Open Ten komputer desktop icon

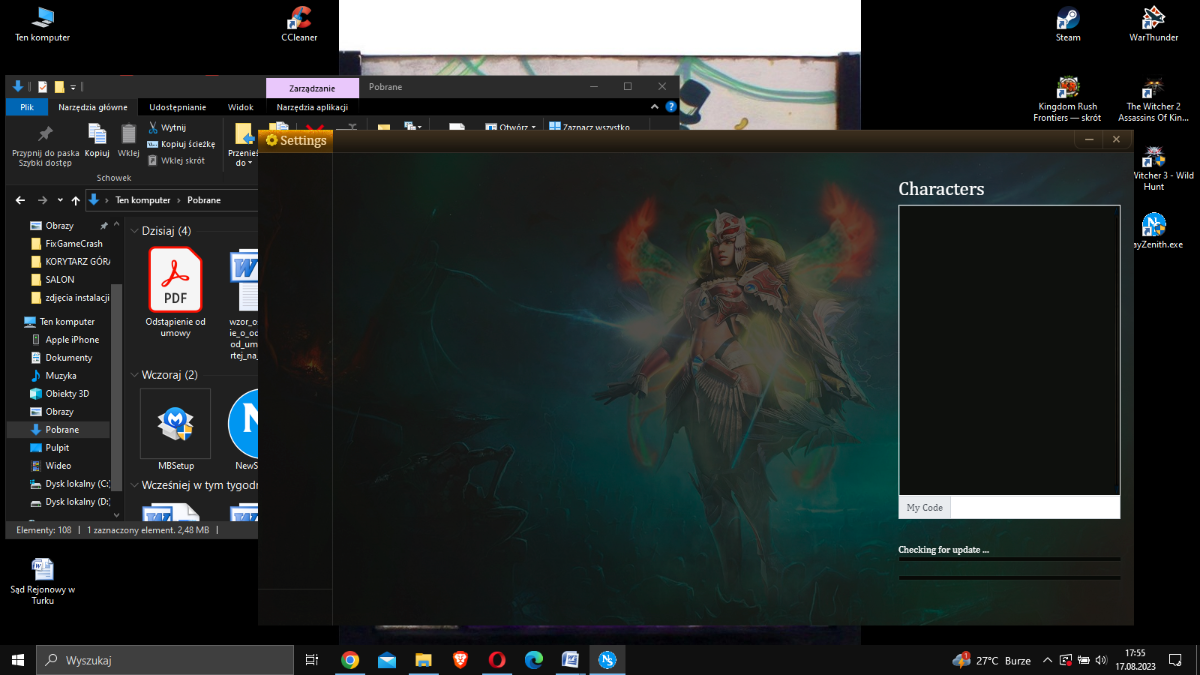point(42,24)
